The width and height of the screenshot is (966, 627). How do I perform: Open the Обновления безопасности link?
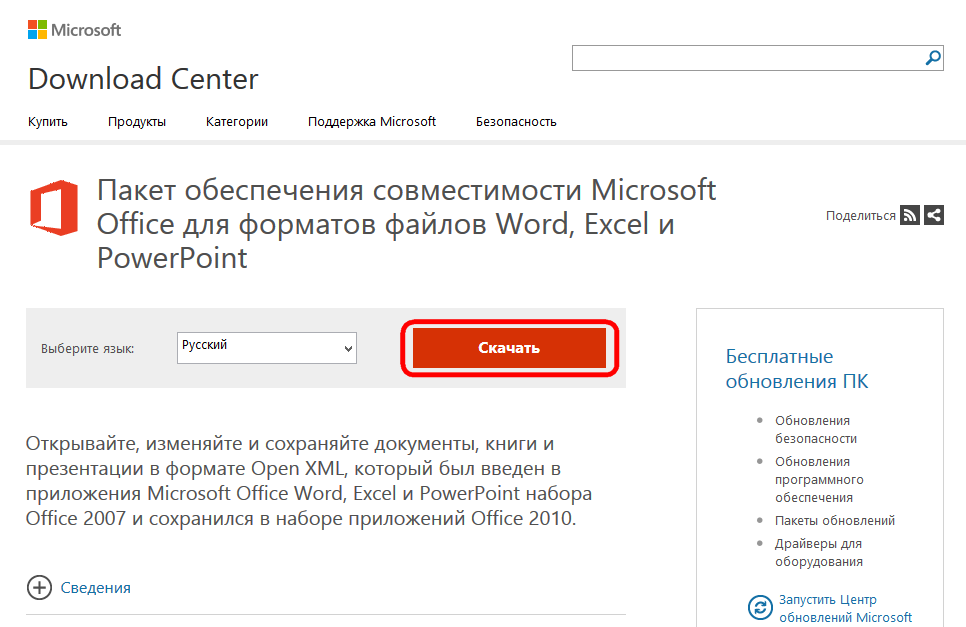point(815,429)
